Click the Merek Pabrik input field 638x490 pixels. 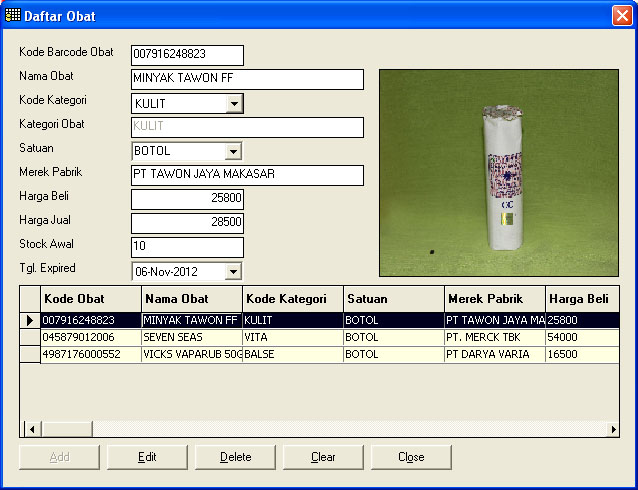coord(247,175)
